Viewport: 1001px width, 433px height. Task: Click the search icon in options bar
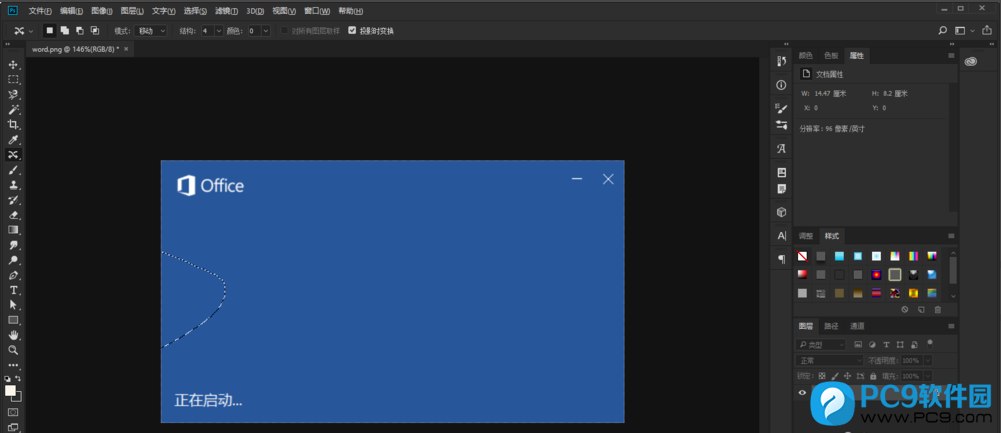942,30
